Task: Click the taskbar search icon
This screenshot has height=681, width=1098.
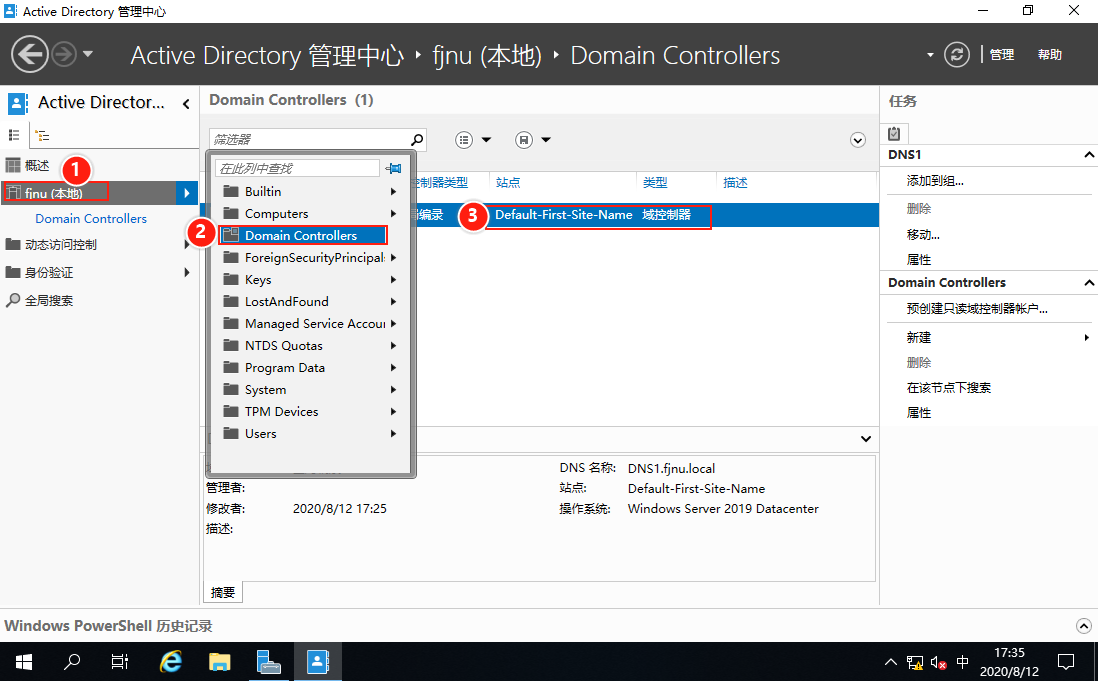Action: click(x=72, y=661)
